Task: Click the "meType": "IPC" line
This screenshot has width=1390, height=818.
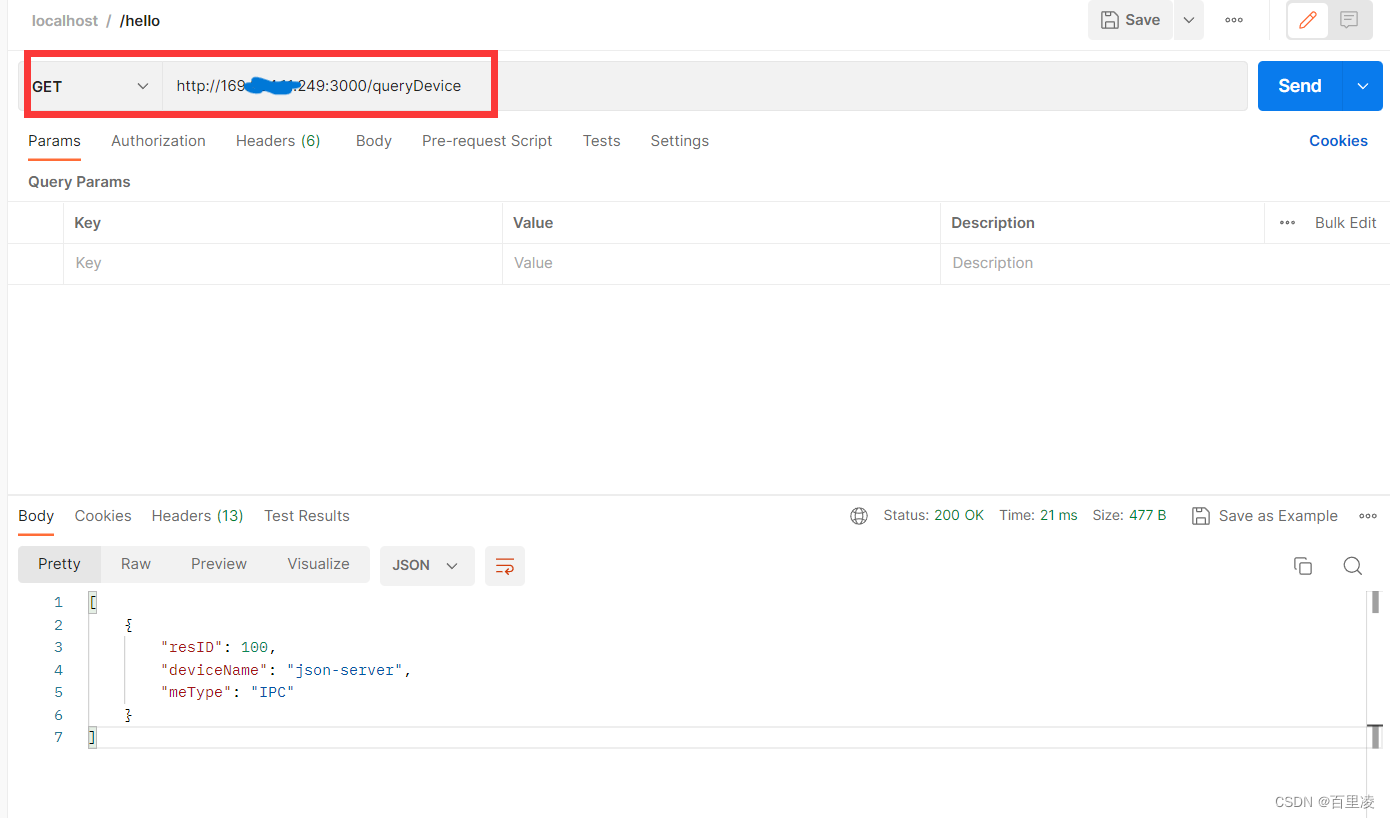Action: coord(227,692)
